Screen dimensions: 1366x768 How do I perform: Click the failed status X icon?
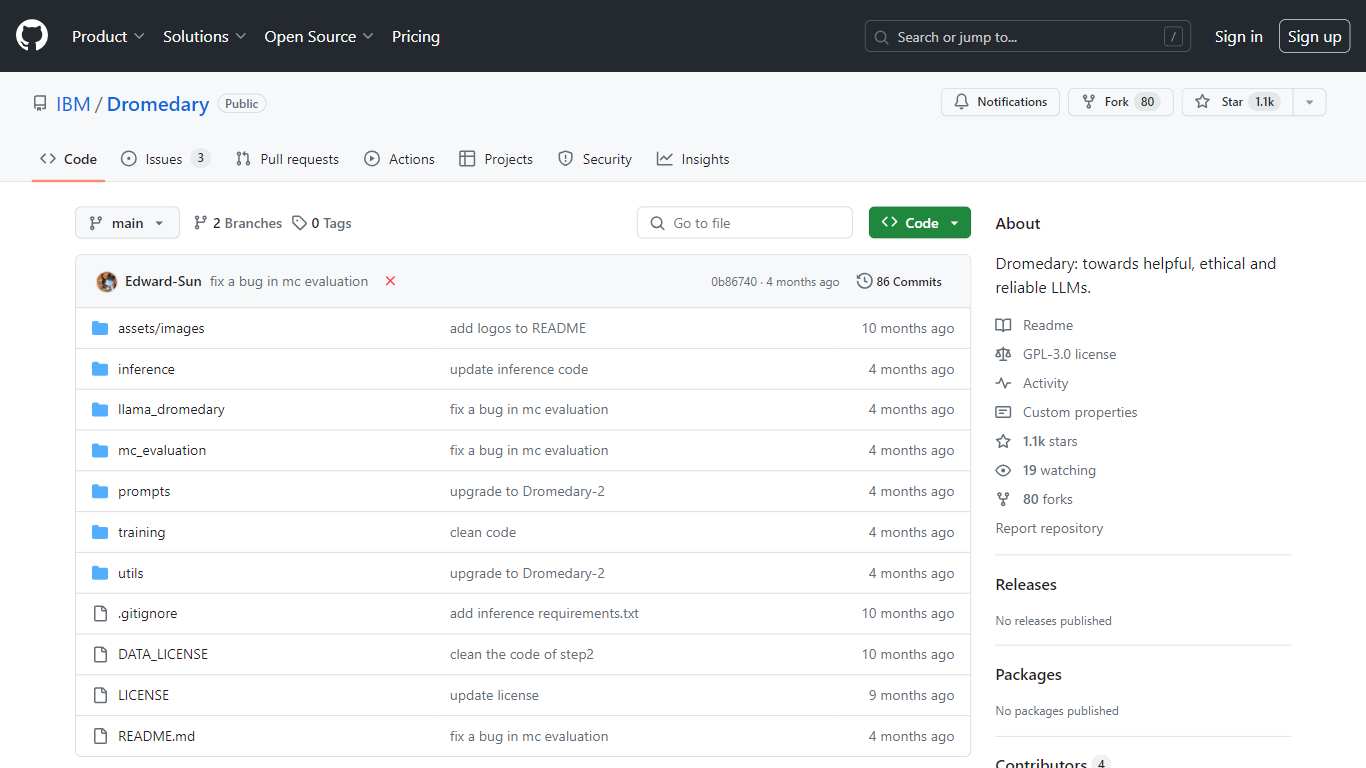coord(390,281)
